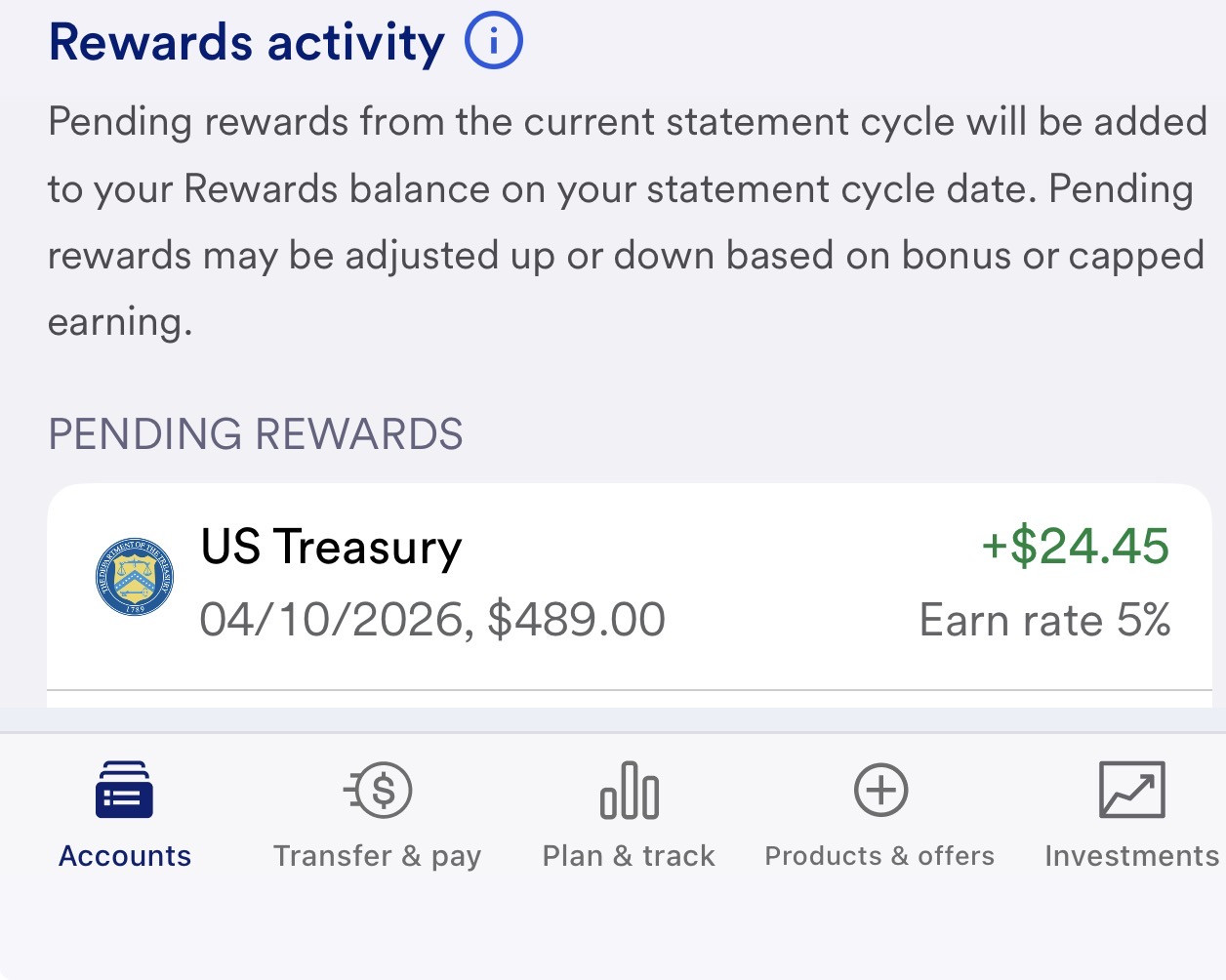Click the Products & offers plus icon
This screenshot has width=1226, height=980.
pos(880,790)
